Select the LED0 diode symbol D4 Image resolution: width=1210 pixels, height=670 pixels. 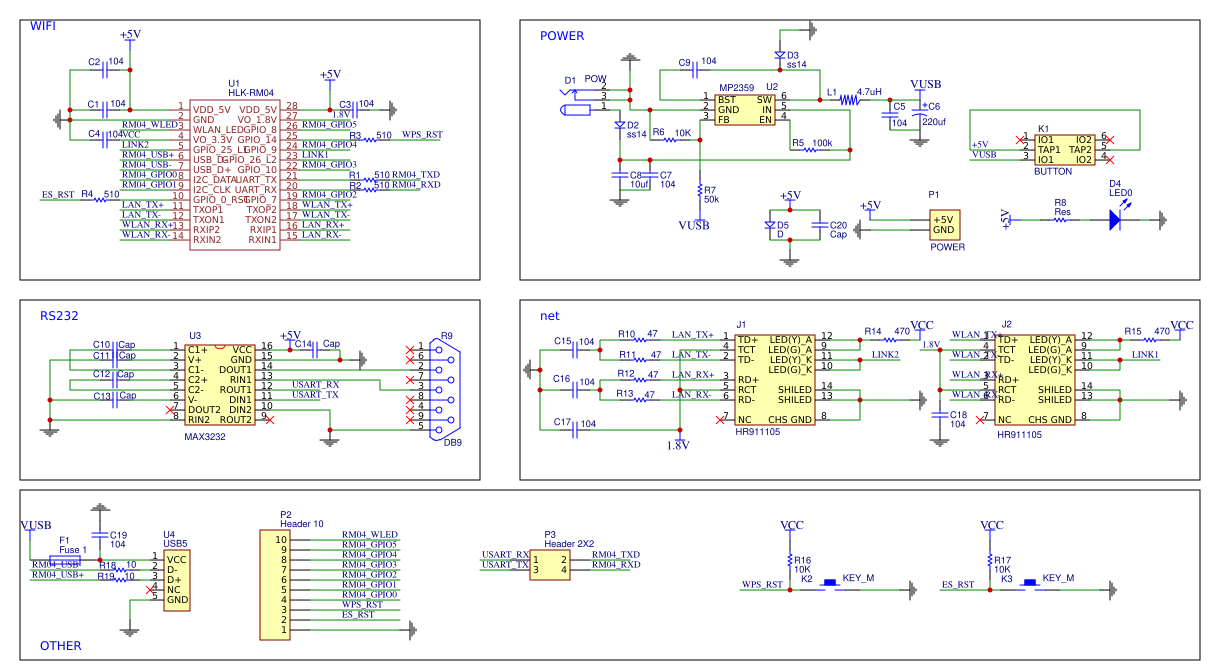coord(1115,219)
